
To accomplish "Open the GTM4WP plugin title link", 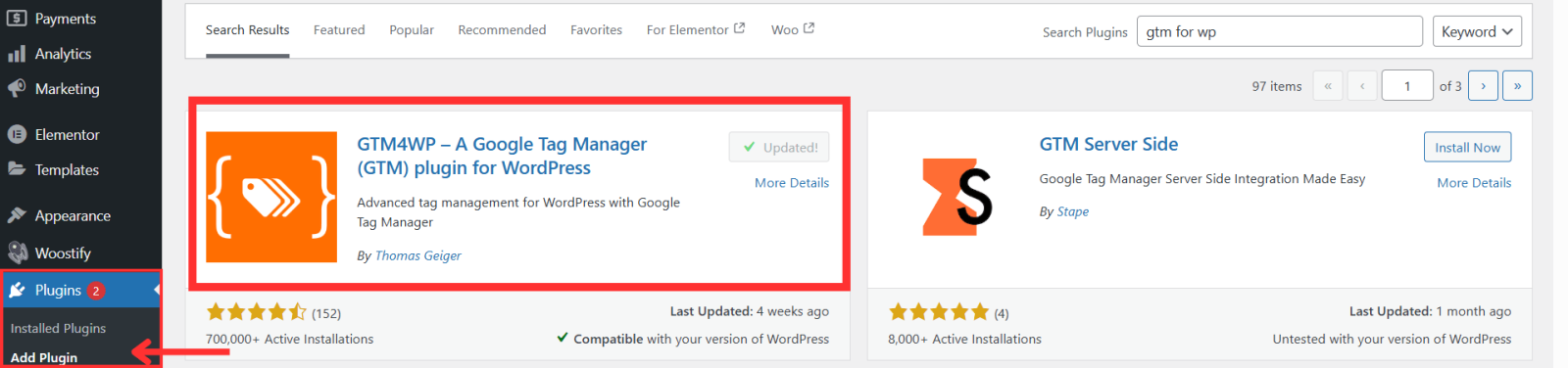I will (502, 156).
